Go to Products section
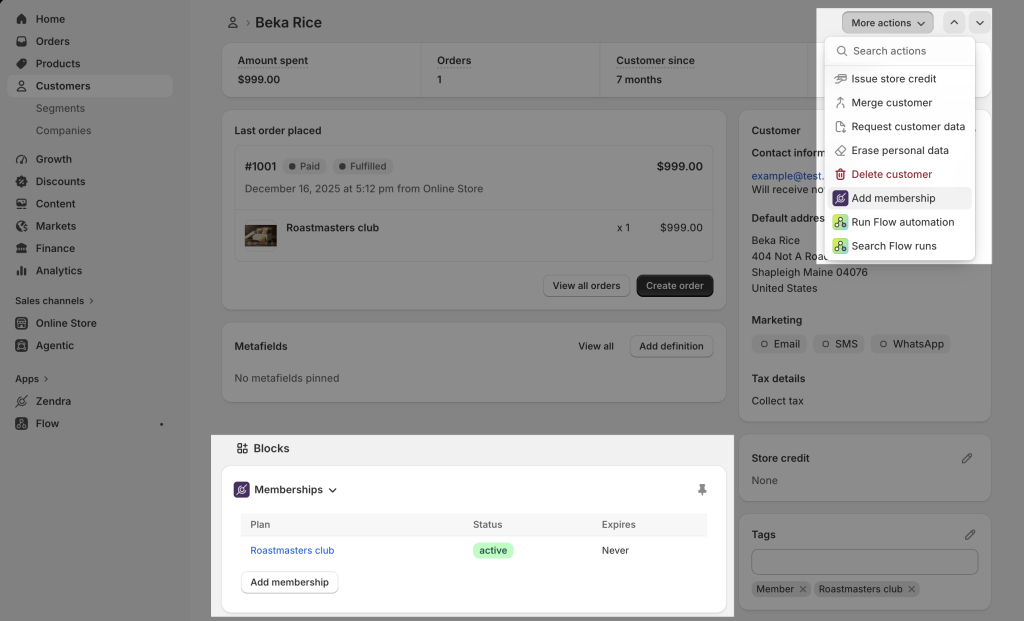 tap(57, 63)
